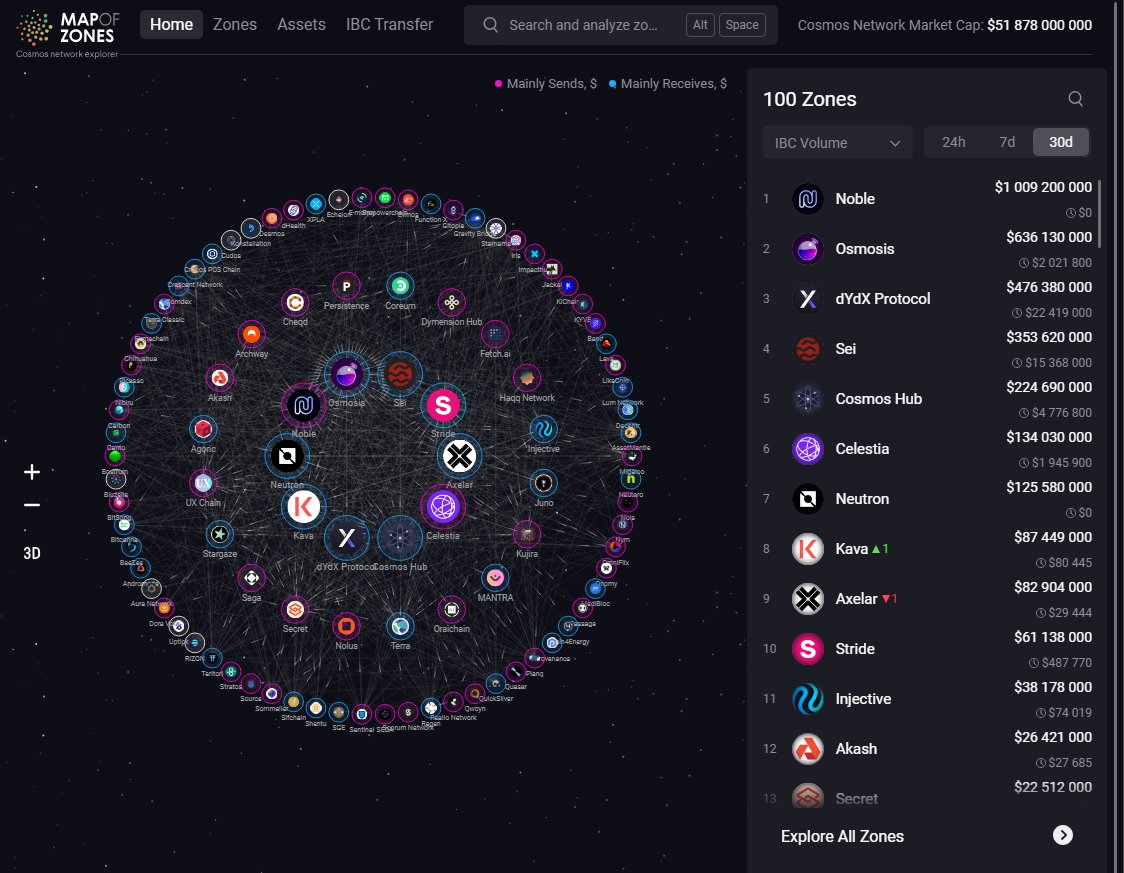The width and height of the screenshot is (1124, 873).
Task: Open the Home tab
Action: pyautogui.click(x=171, y=24)
